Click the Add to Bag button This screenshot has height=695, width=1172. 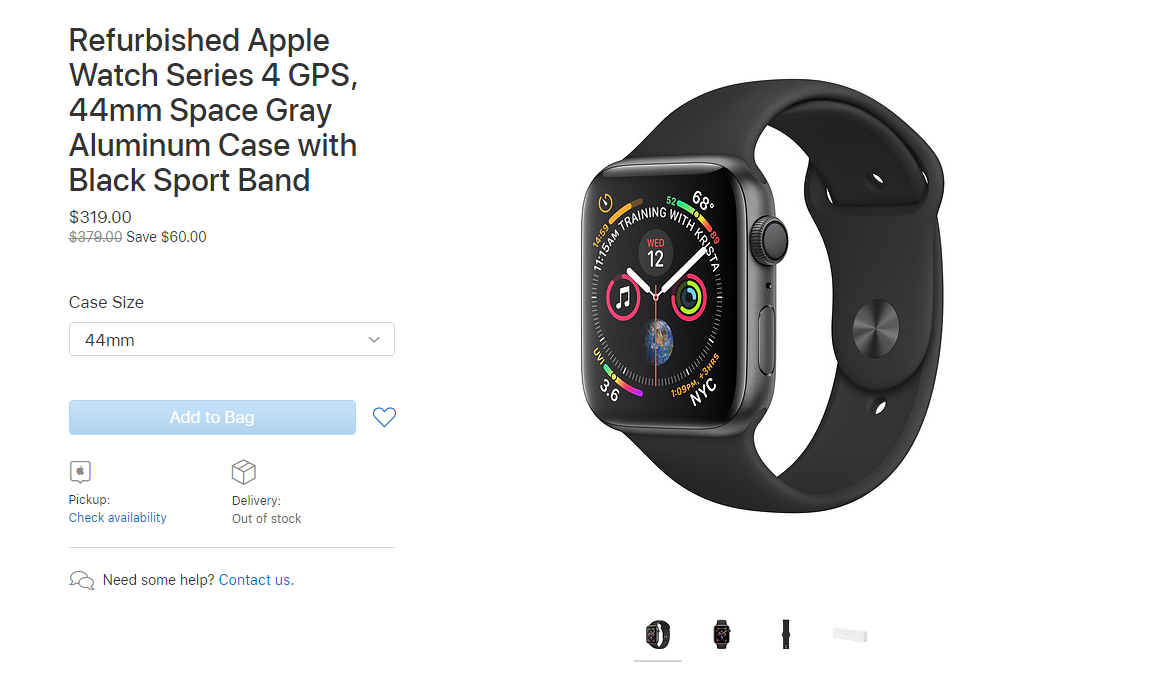pyautogui.click(x=212, y=417)
